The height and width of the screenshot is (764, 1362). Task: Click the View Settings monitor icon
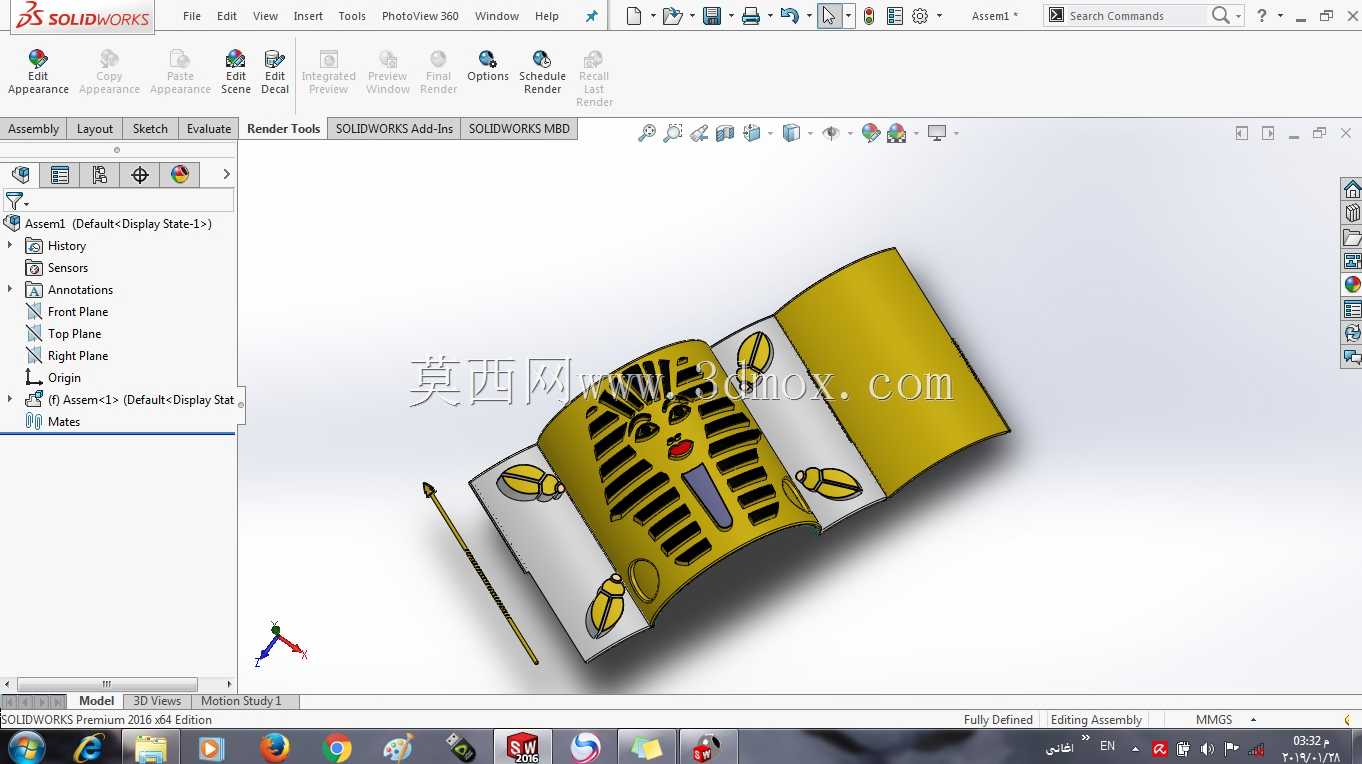pyautogui.click(x=937, y=133)
